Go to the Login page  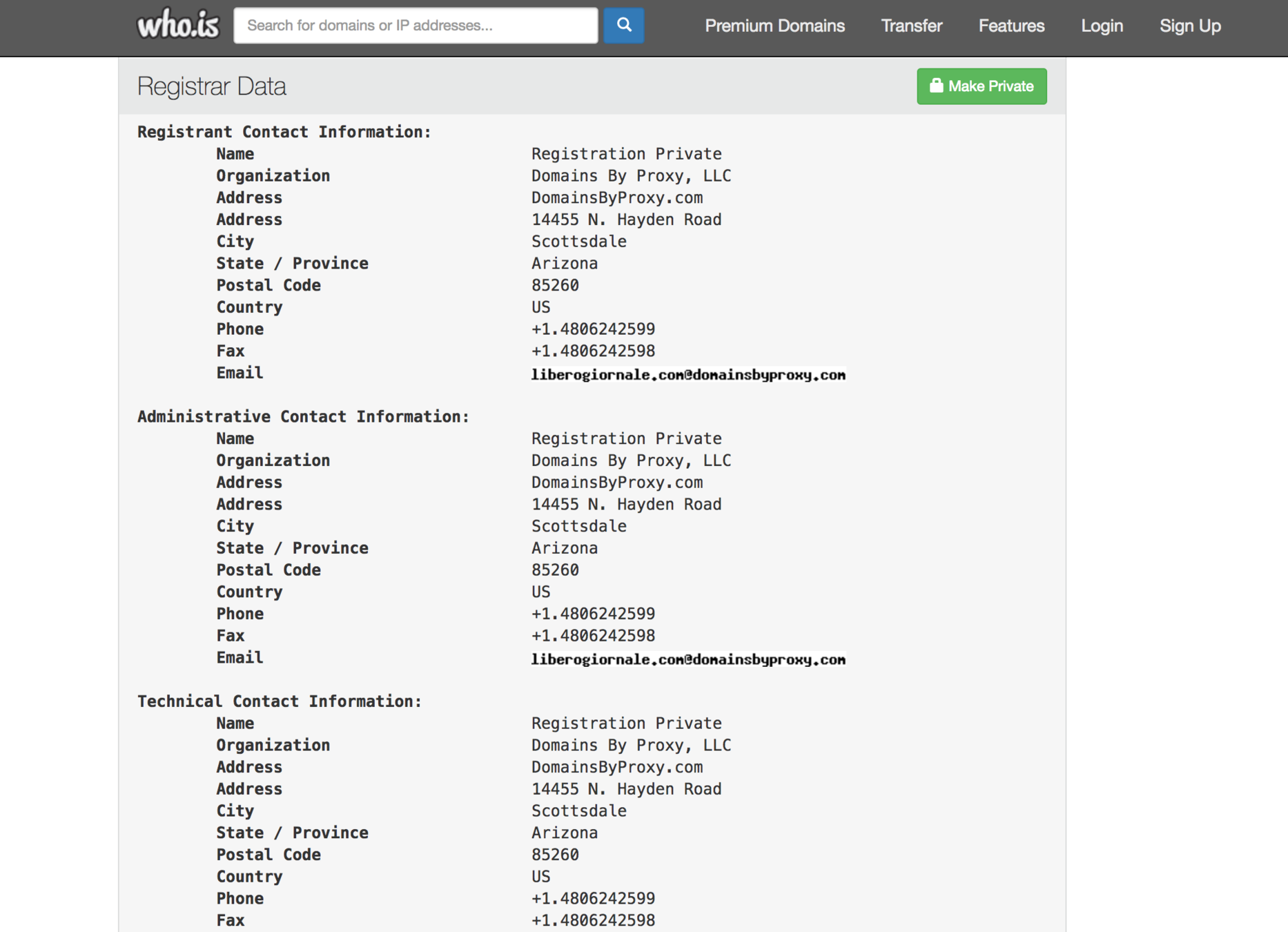1102,26
